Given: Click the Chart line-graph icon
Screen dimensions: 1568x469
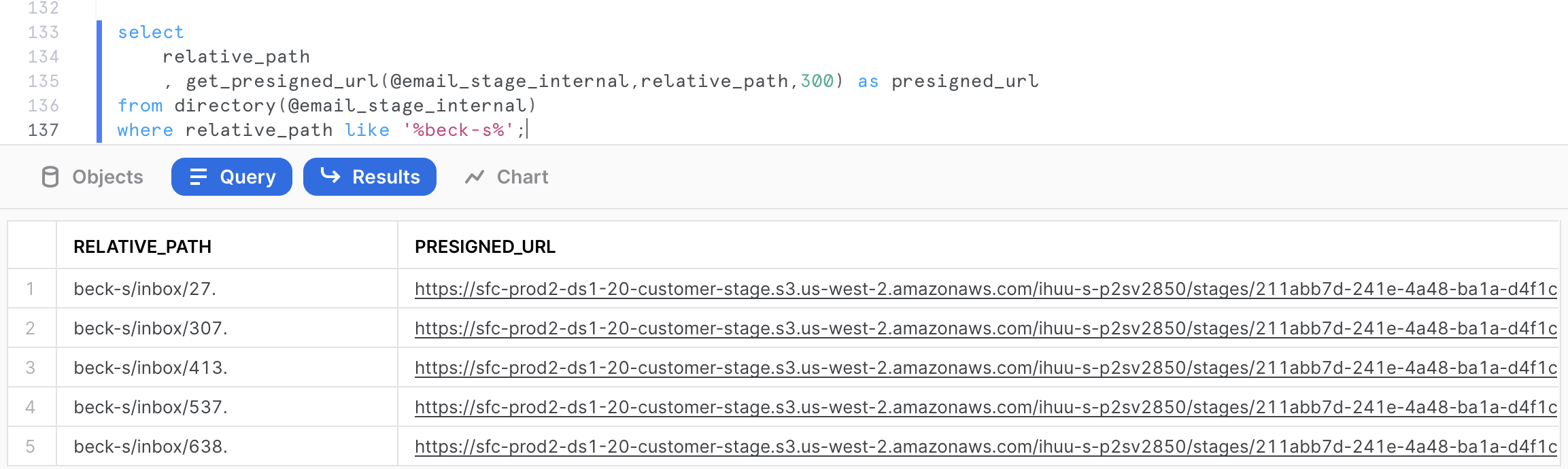Looking at the screenshot, I should point(475,177).
